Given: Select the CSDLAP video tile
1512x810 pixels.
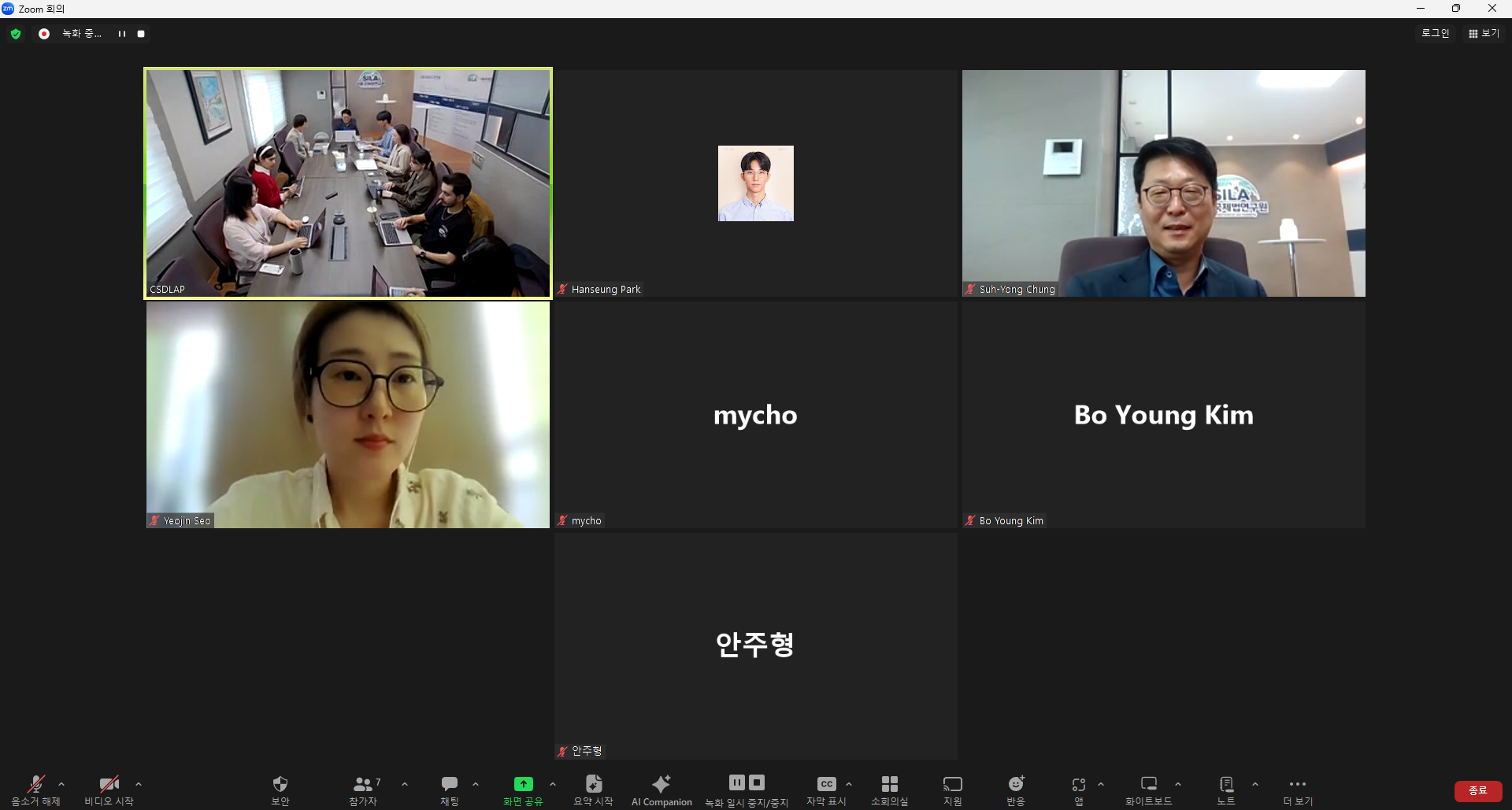Looking at the screenshot, I should (x=348, y=183).
